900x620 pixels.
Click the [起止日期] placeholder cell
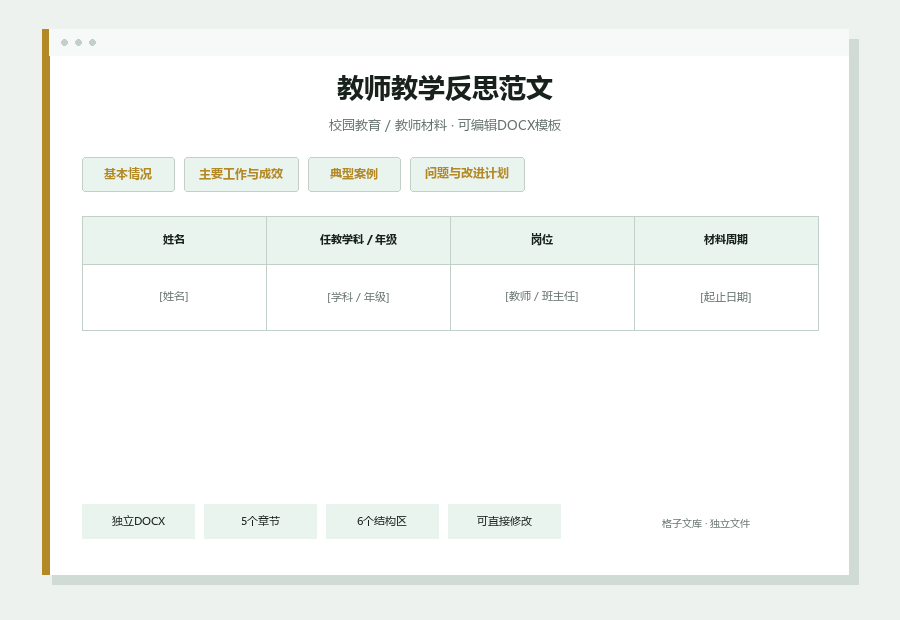(726, 297)
